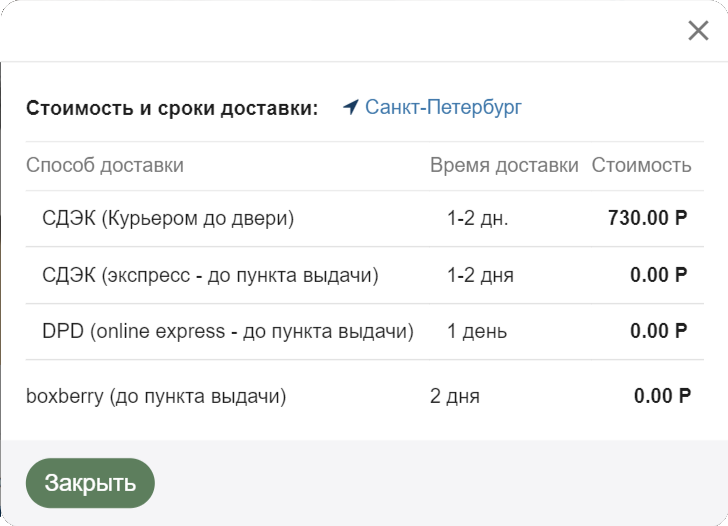Click the 730.00 ₽ price

[x=647, y=218]
